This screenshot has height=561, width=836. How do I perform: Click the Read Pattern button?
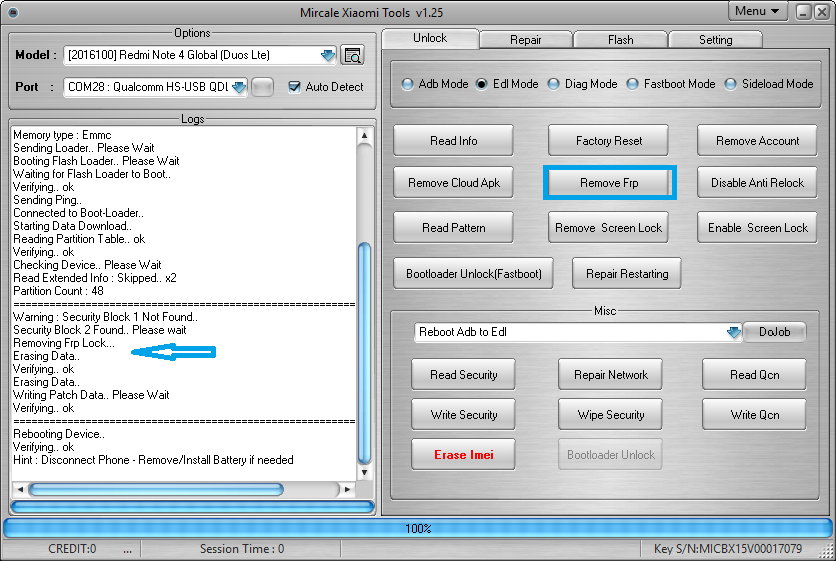click(x=454, y=228)
